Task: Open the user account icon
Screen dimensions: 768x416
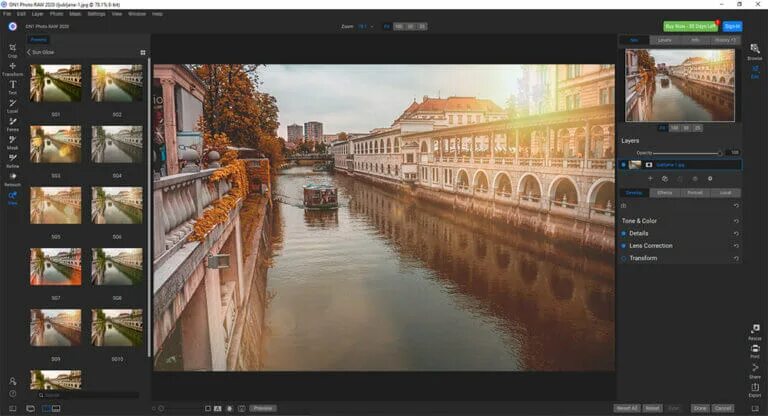Action: (13, 381)
